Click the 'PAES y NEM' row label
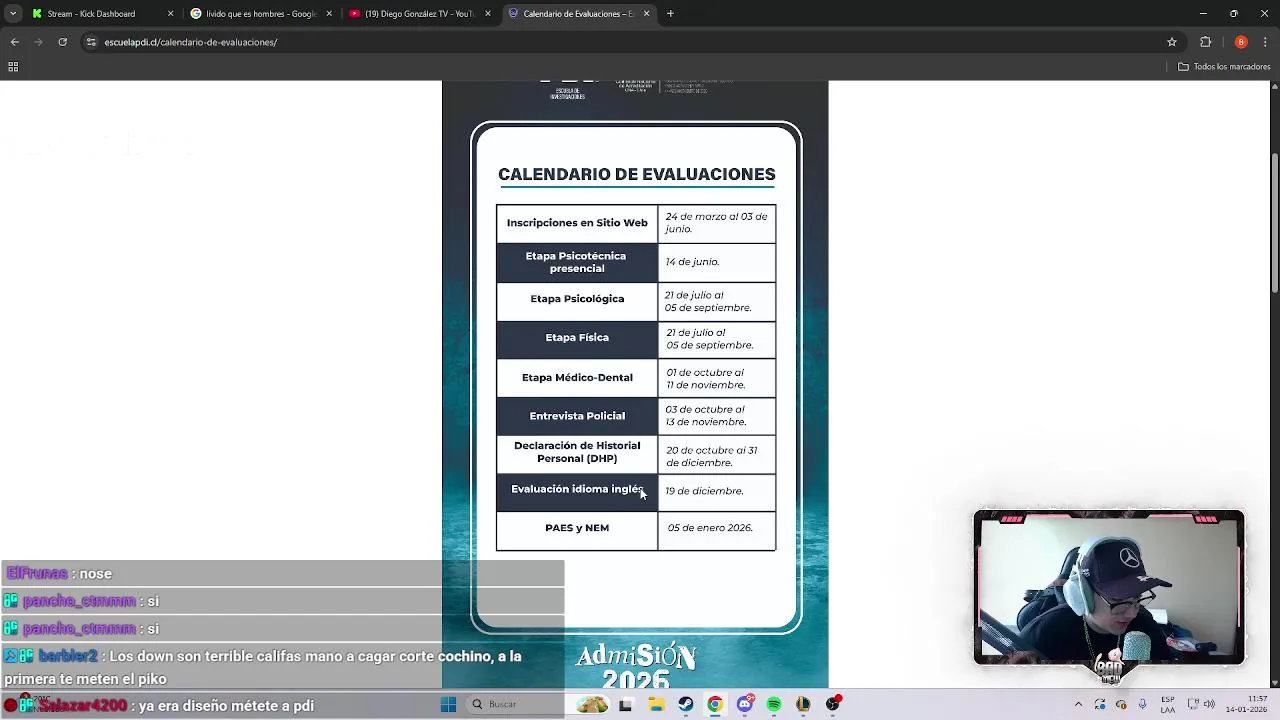The width and height of the screenshot is (1280, 720). (x=577, y=528)
